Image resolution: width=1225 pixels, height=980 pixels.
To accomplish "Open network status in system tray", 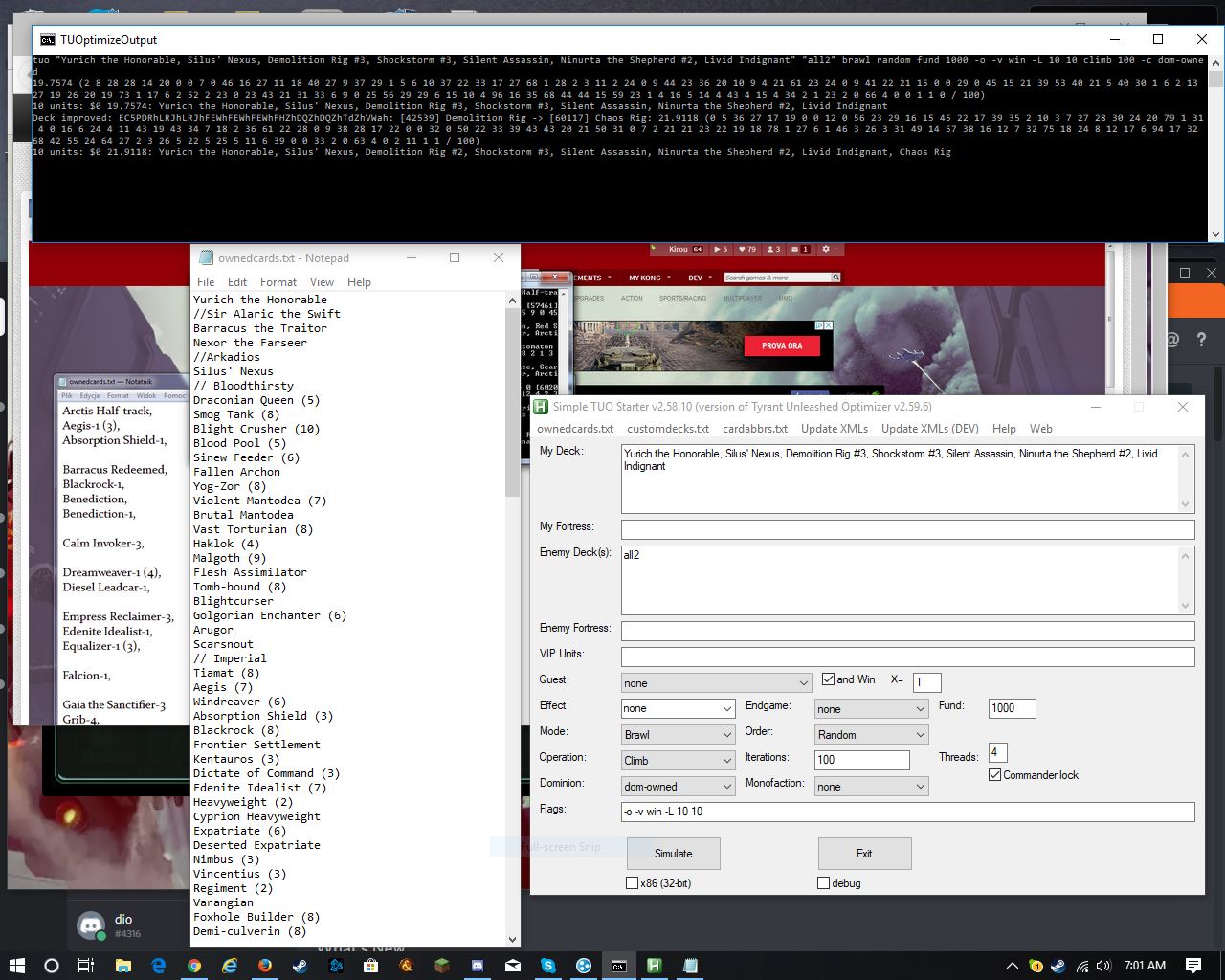I will 1081,966.
